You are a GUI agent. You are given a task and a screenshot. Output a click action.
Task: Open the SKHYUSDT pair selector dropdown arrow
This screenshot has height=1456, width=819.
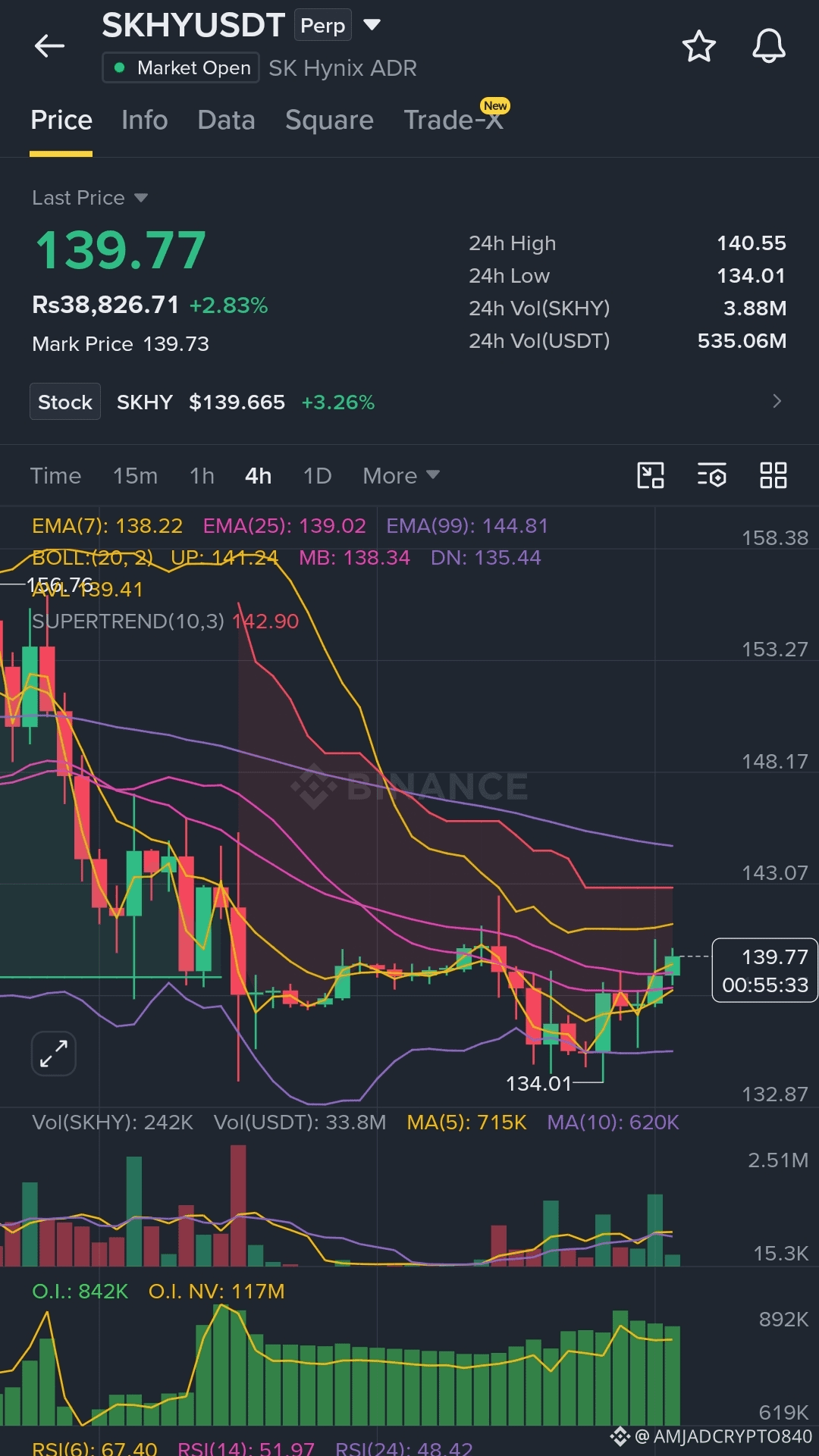point(372,25)
